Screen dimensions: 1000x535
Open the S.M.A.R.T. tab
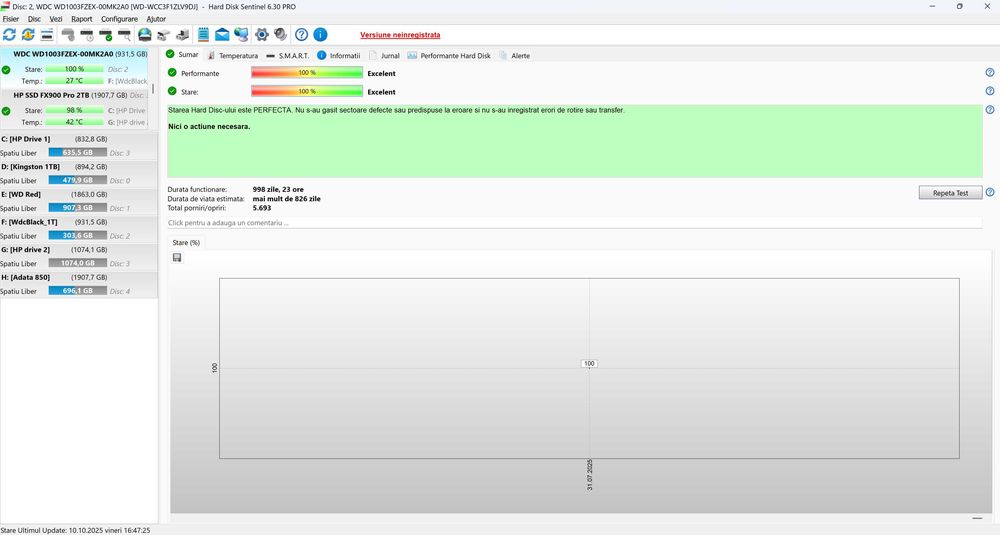tap(288, 55)
